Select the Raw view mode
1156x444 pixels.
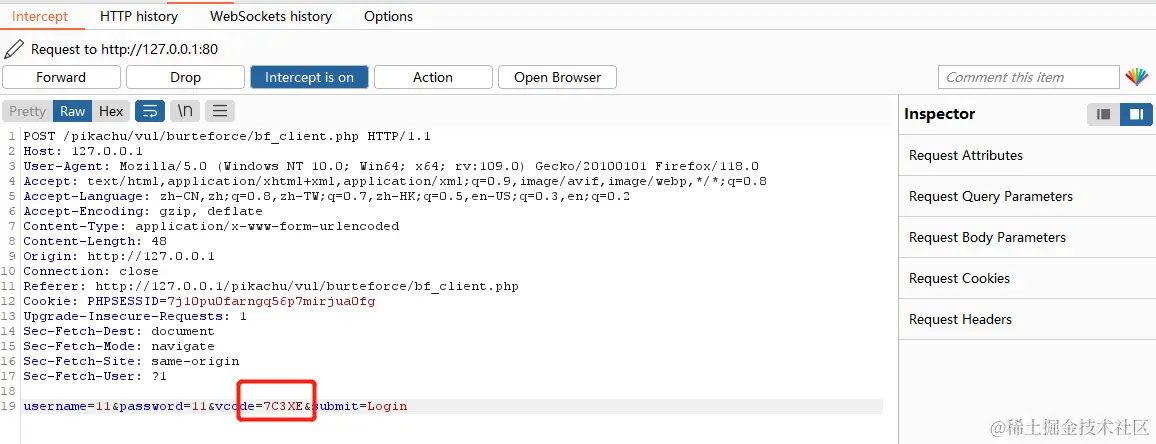click(73, 111)
